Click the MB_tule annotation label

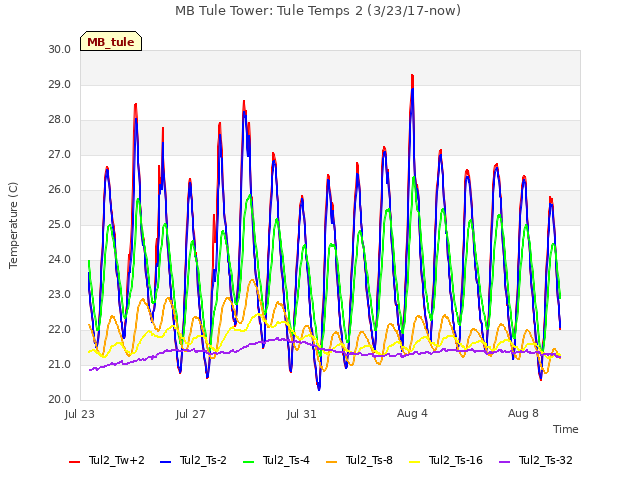(x=111, y=41)
